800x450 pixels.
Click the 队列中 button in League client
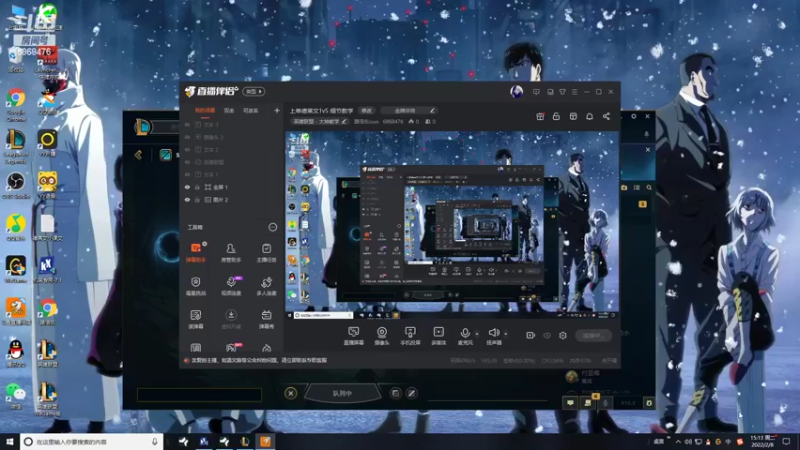point(342,393)
